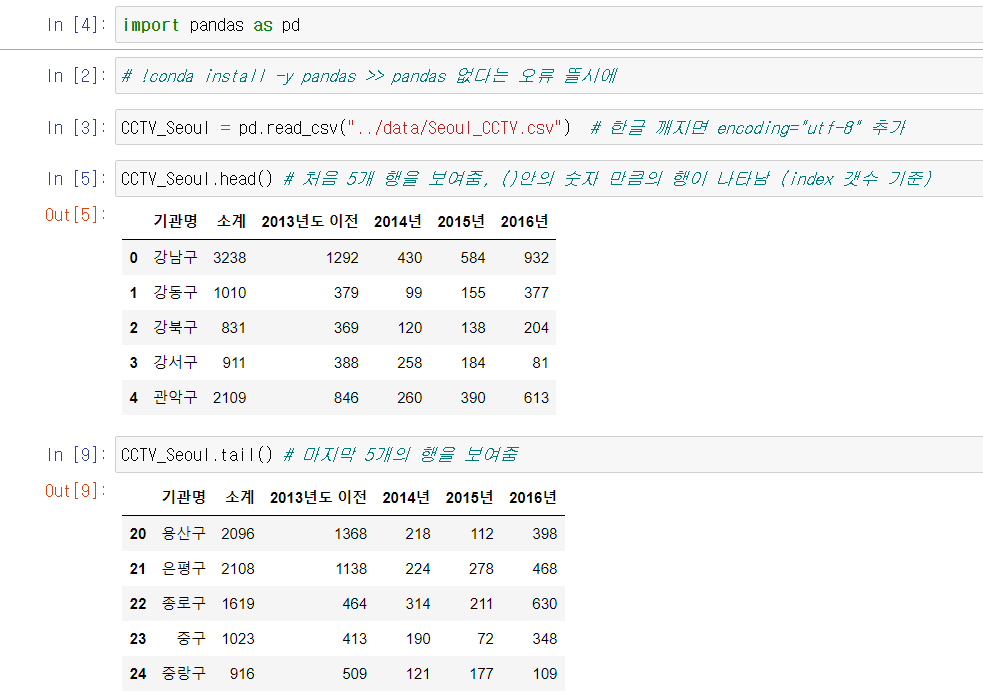Click '2013년도 이전' header in head table
Viewport: 983px width, 694px height.
(310, 221)
